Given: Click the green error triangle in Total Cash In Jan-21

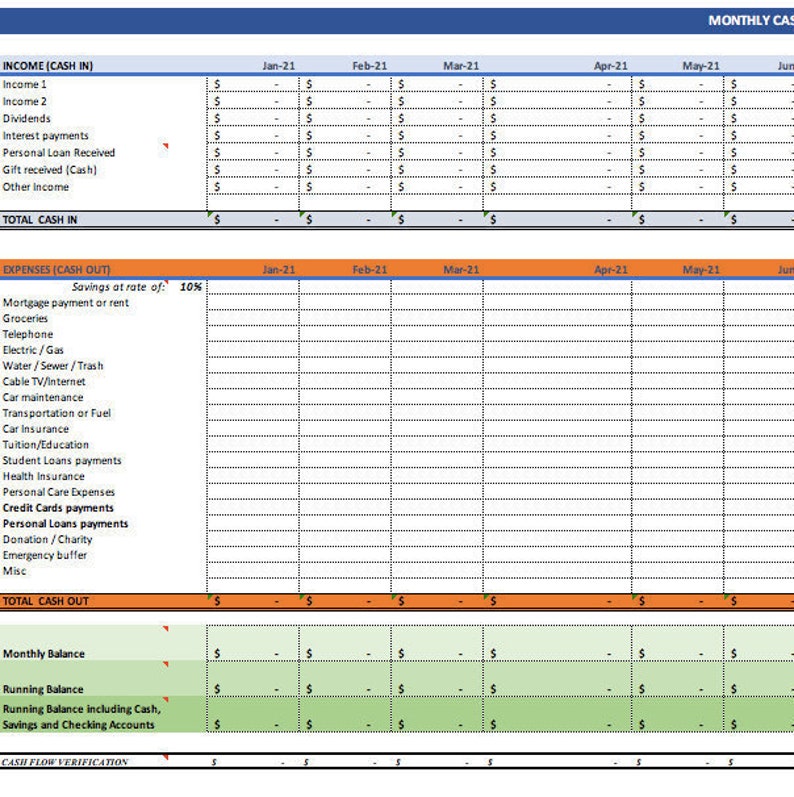Looking at the screenshot, I should click(x=210, y=214).
